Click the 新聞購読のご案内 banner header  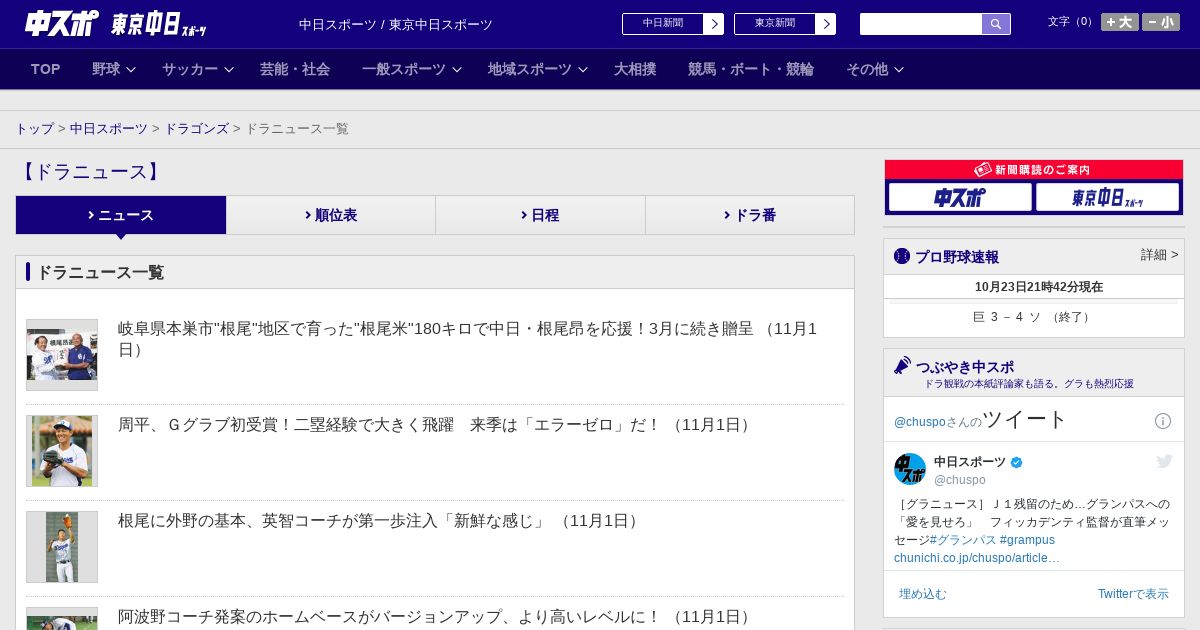click(1034, 170)
